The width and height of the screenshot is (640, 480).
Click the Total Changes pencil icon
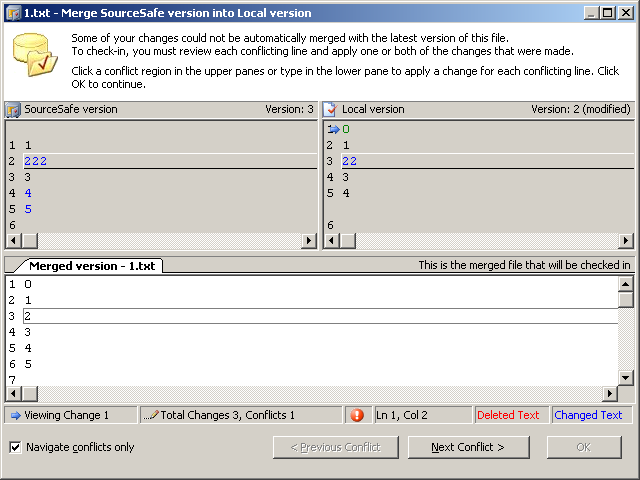(x=151, y=415)
